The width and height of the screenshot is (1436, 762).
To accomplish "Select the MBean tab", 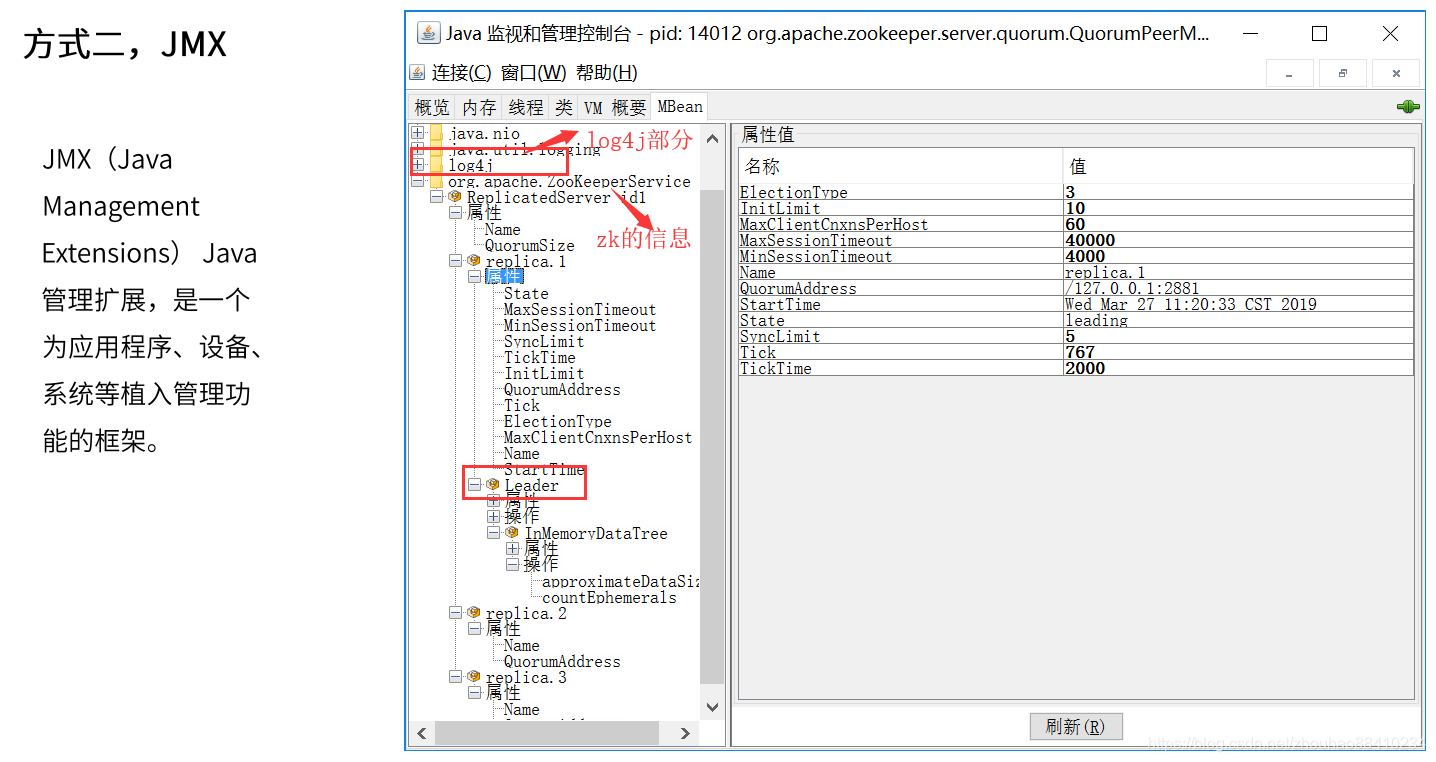I will [679, 106].
